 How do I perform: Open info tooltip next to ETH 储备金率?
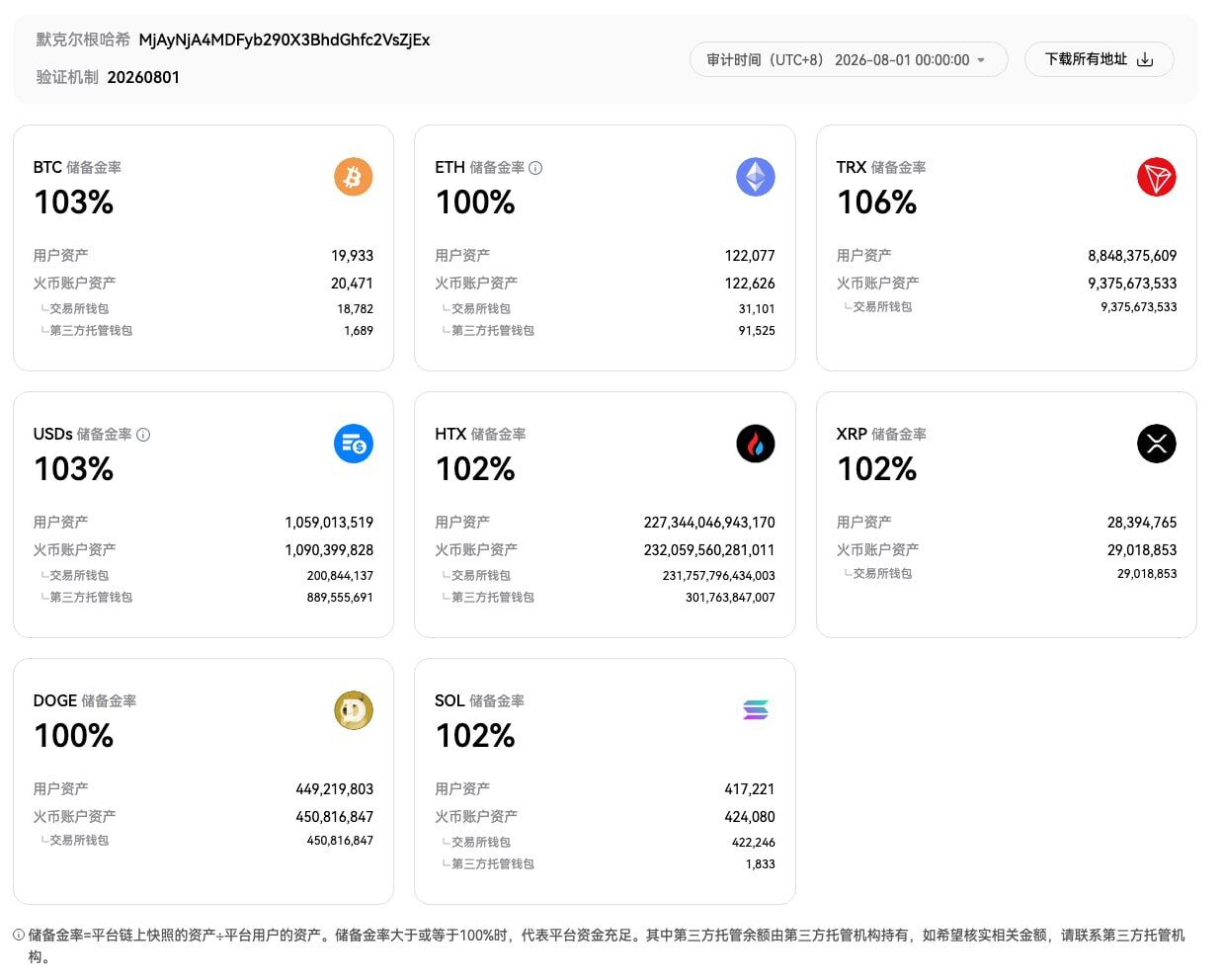[x=535, y=168]
